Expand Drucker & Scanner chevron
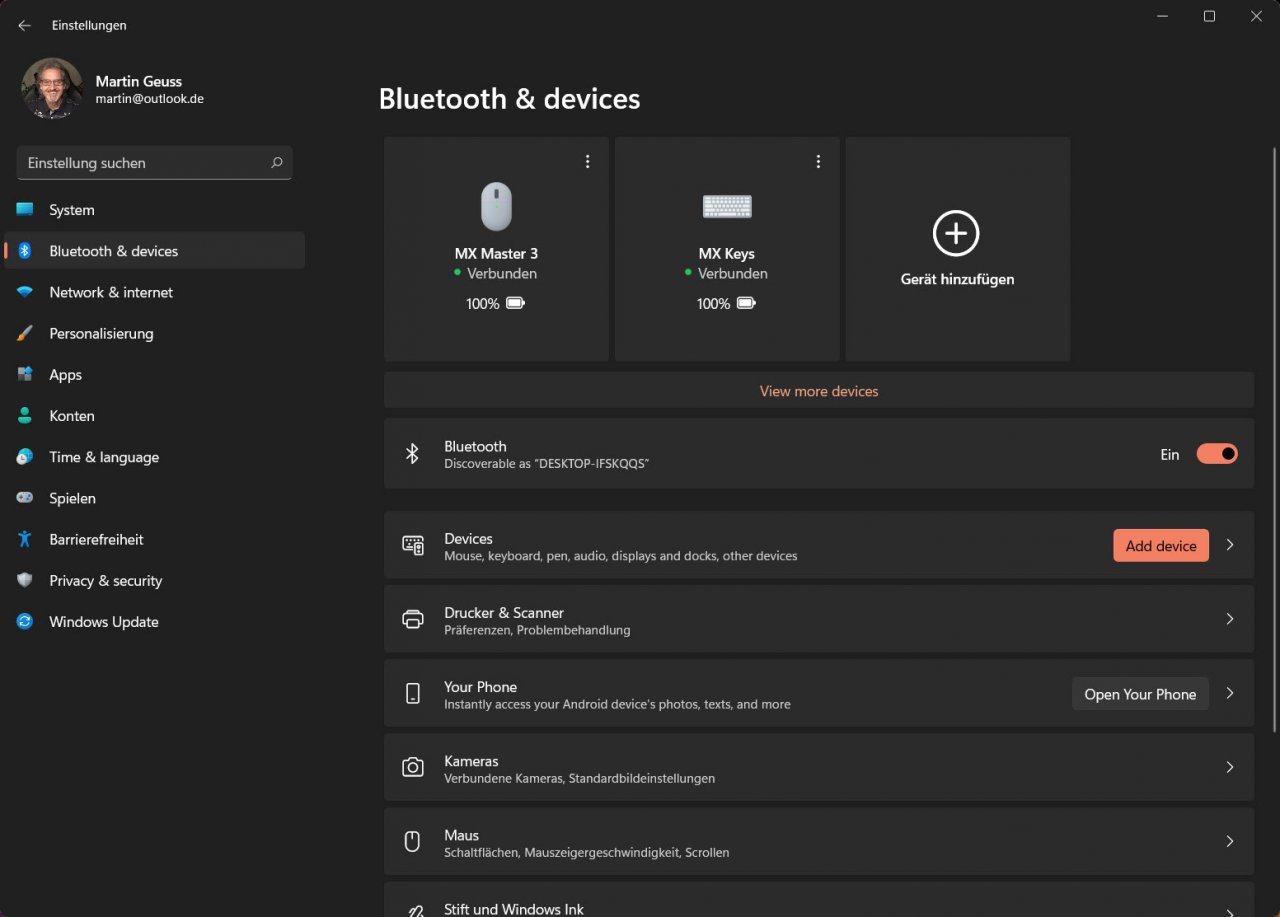1280x917 pixels. (x=1230, y=619)
